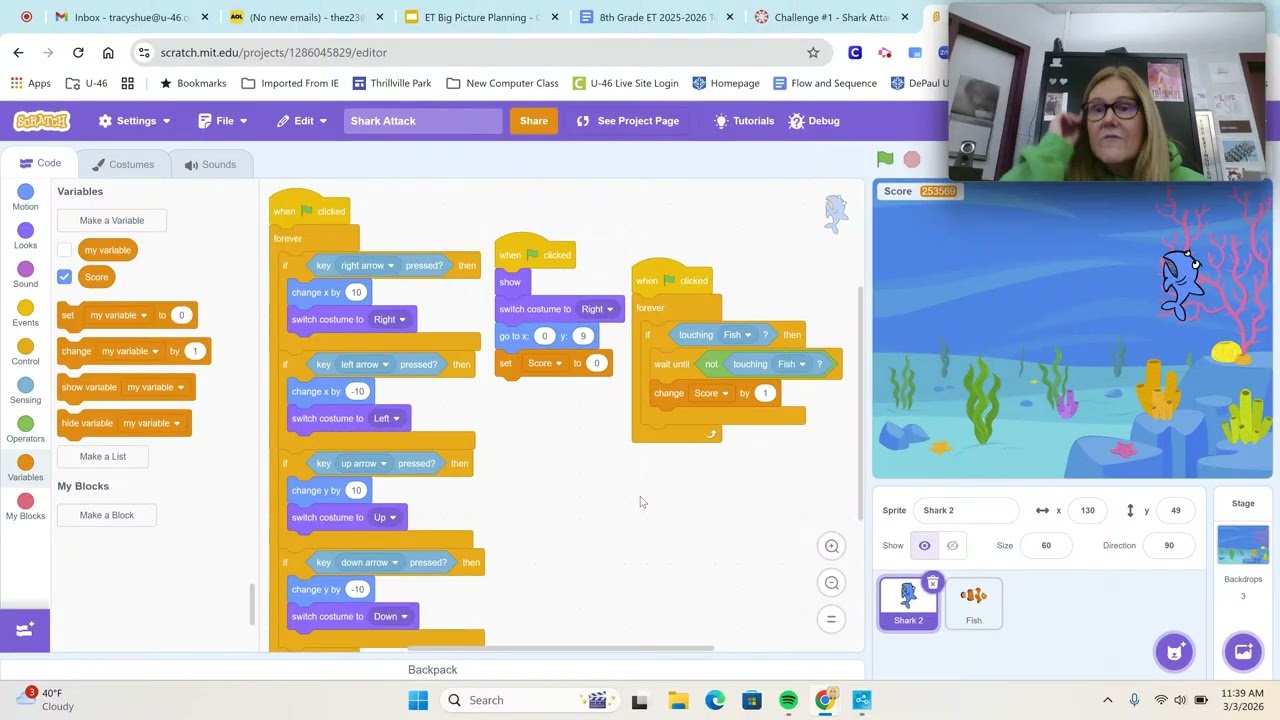
Task: Click Make a Variable
Action: [112, 220]
